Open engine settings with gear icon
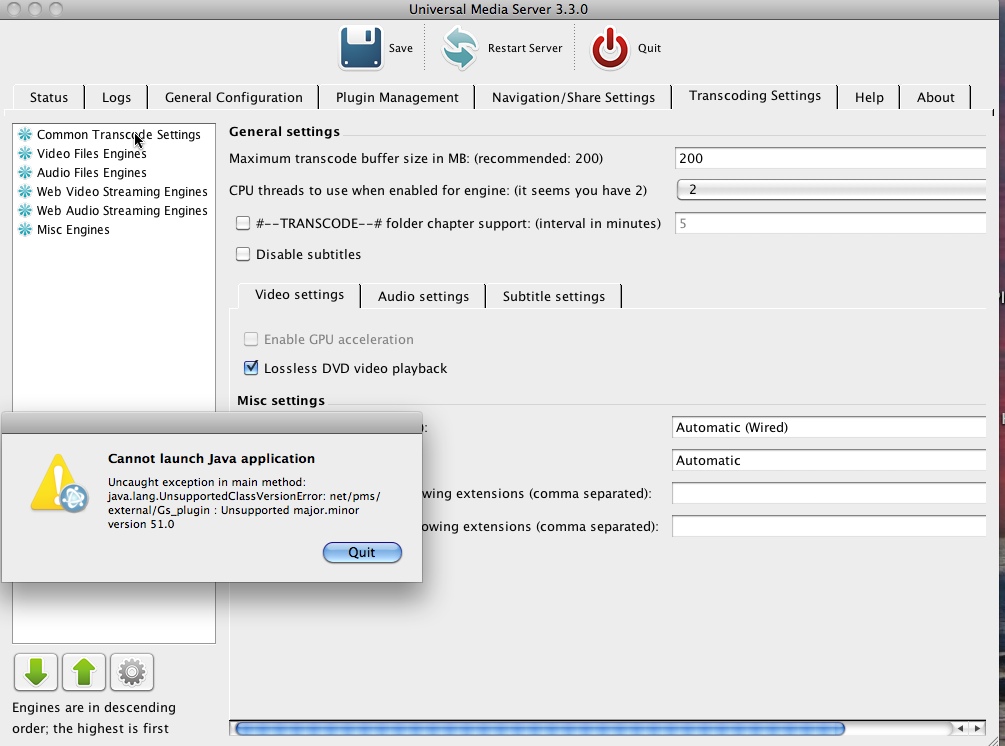1005x746 pixels. pos(132,672)
